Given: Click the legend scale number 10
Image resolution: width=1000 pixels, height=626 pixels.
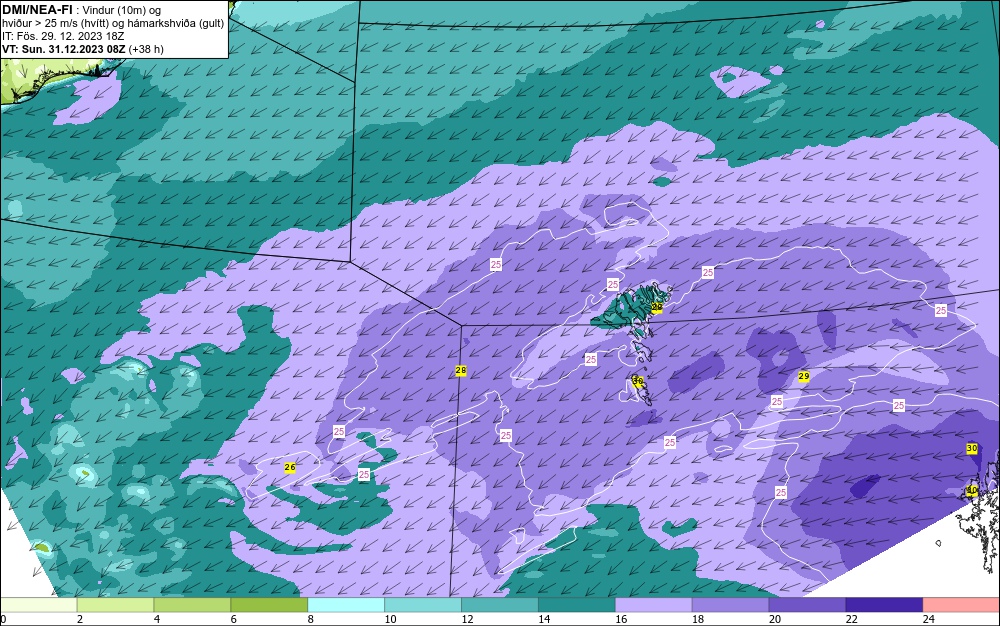Looking at the screenshot, I should 390,619.
